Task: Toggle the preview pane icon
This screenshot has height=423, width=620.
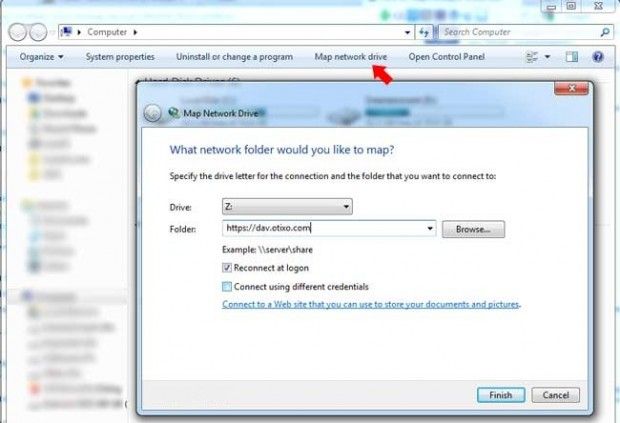Action: 572,57
